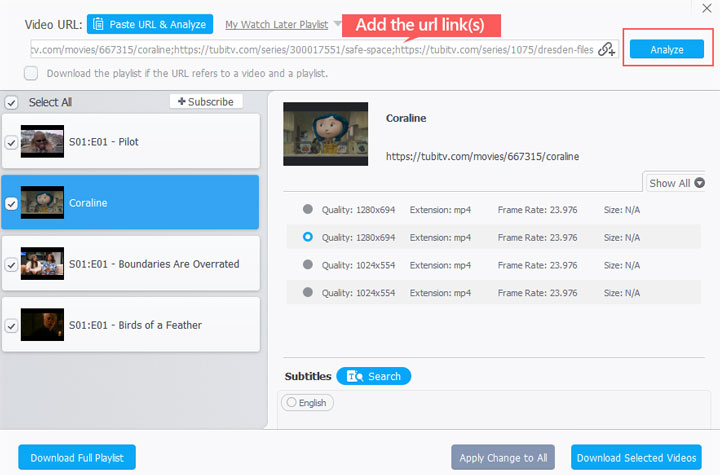
Task: Click the add link chain icon
Action: click(607, 49)
